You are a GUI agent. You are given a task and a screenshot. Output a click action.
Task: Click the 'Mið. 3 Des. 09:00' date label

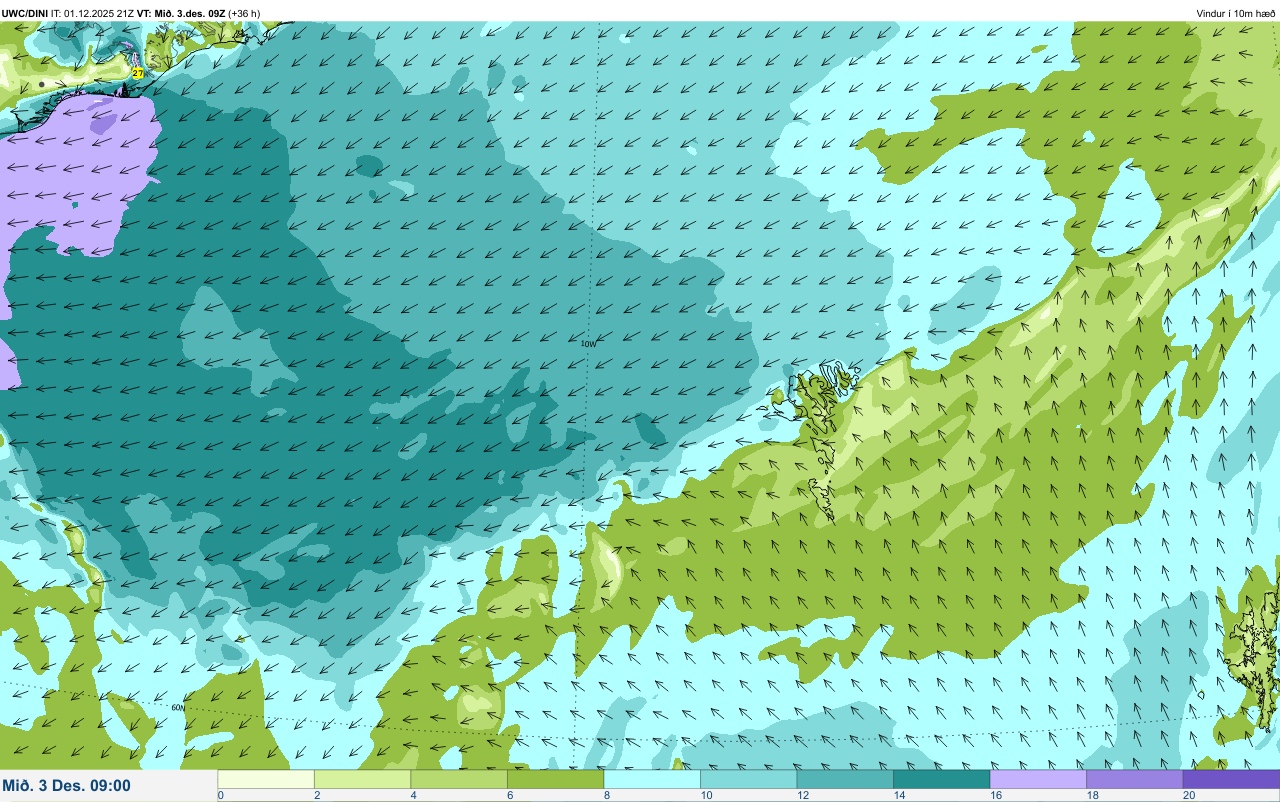coord(66,786)
